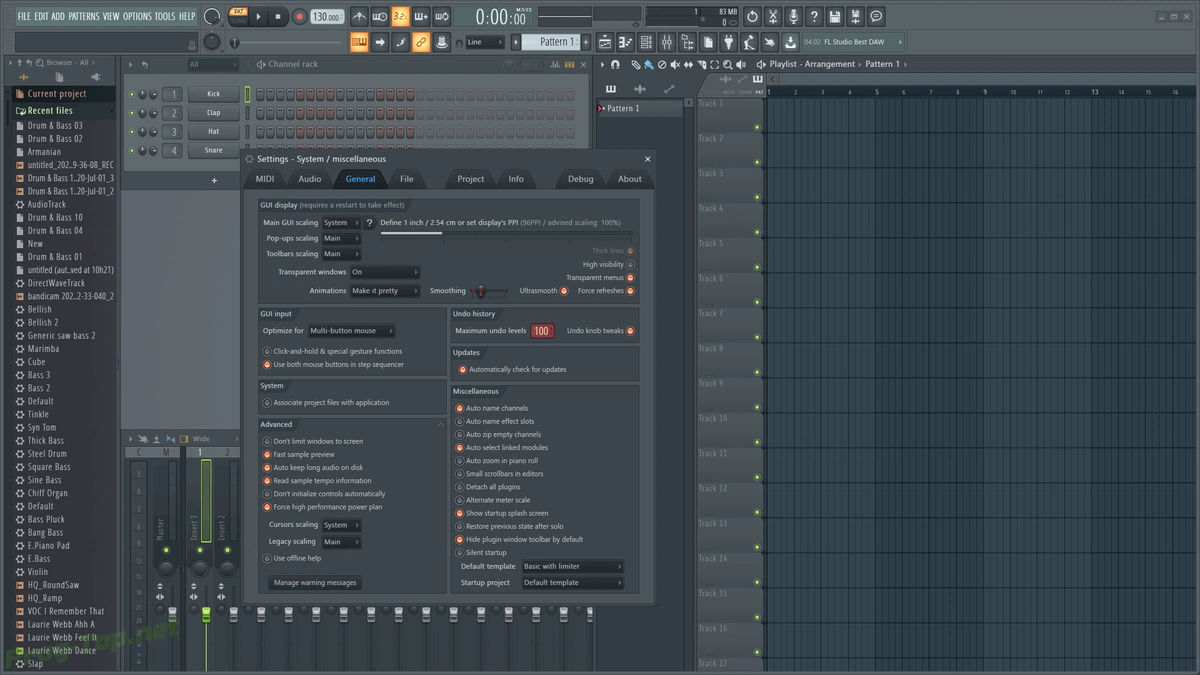The height and width of the screenshot is (675, 1200).
Task: Switch to the Project settings tab
Action: (471, 179)
